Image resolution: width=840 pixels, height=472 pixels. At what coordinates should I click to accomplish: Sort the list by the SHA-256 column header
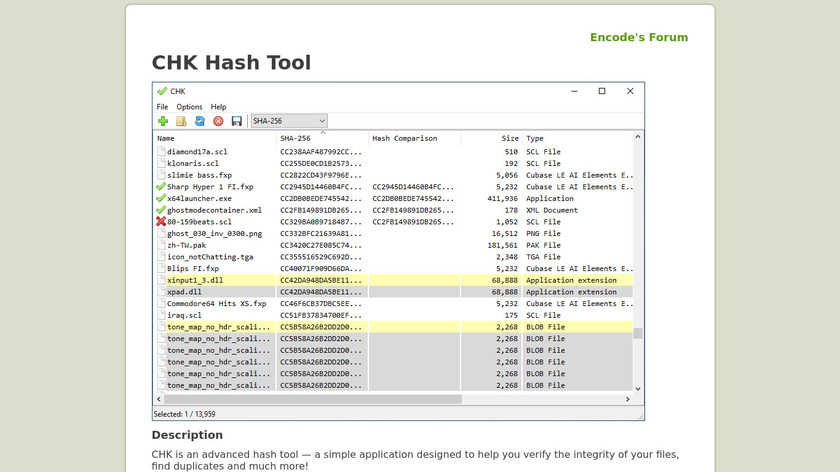coord(322,138)
